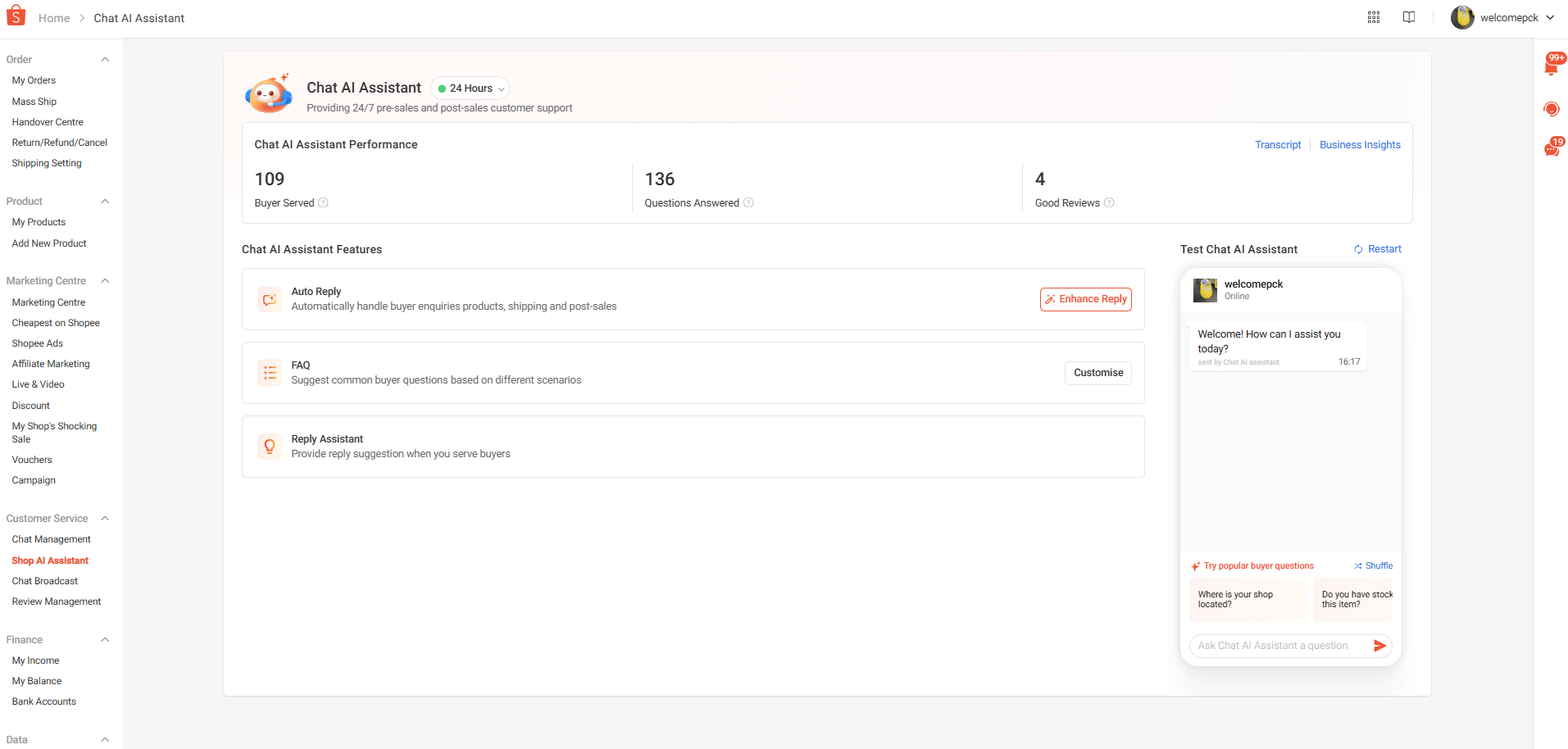1568x749 pixels.
Task: Open Review Management page
Action: [57, 601]
